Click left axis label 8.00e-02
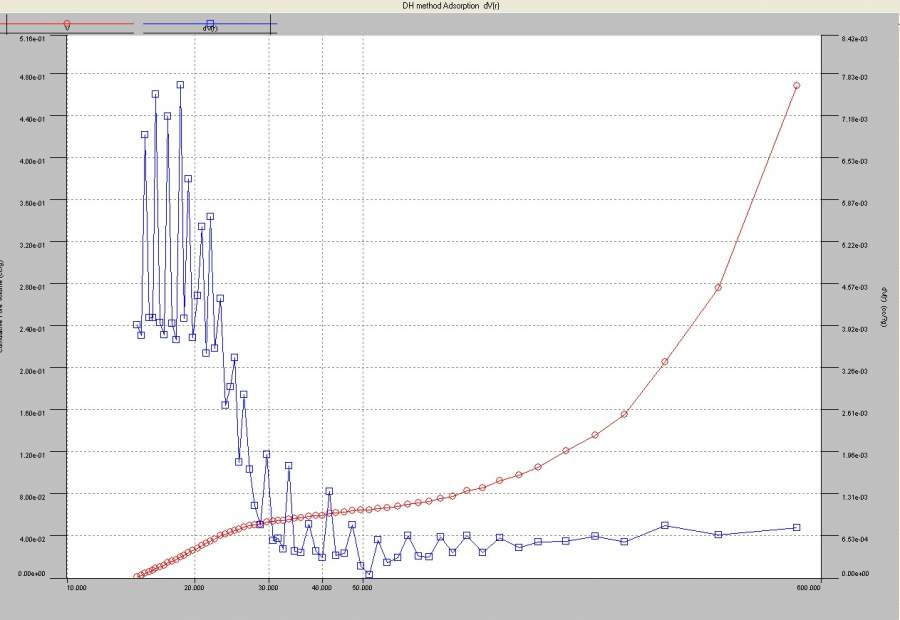 click(x=33, y=497)
